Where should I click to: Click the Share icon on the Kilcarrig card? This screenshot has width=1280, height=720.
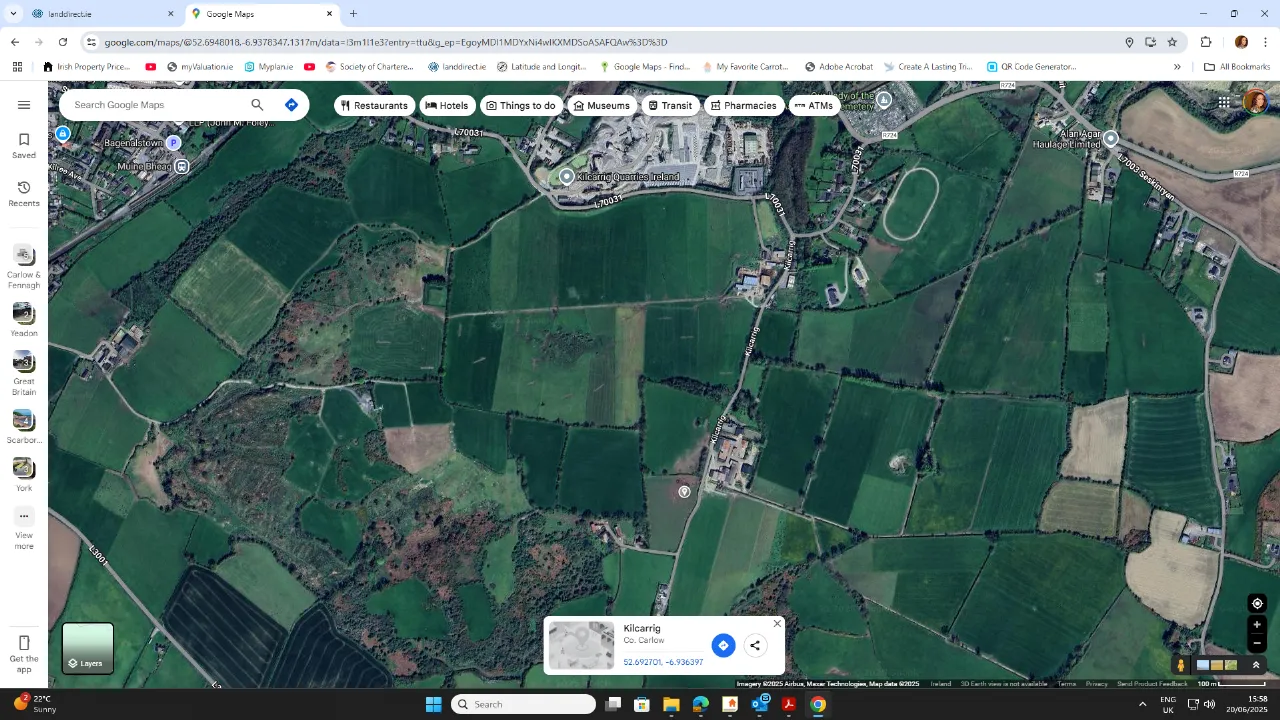755,645
